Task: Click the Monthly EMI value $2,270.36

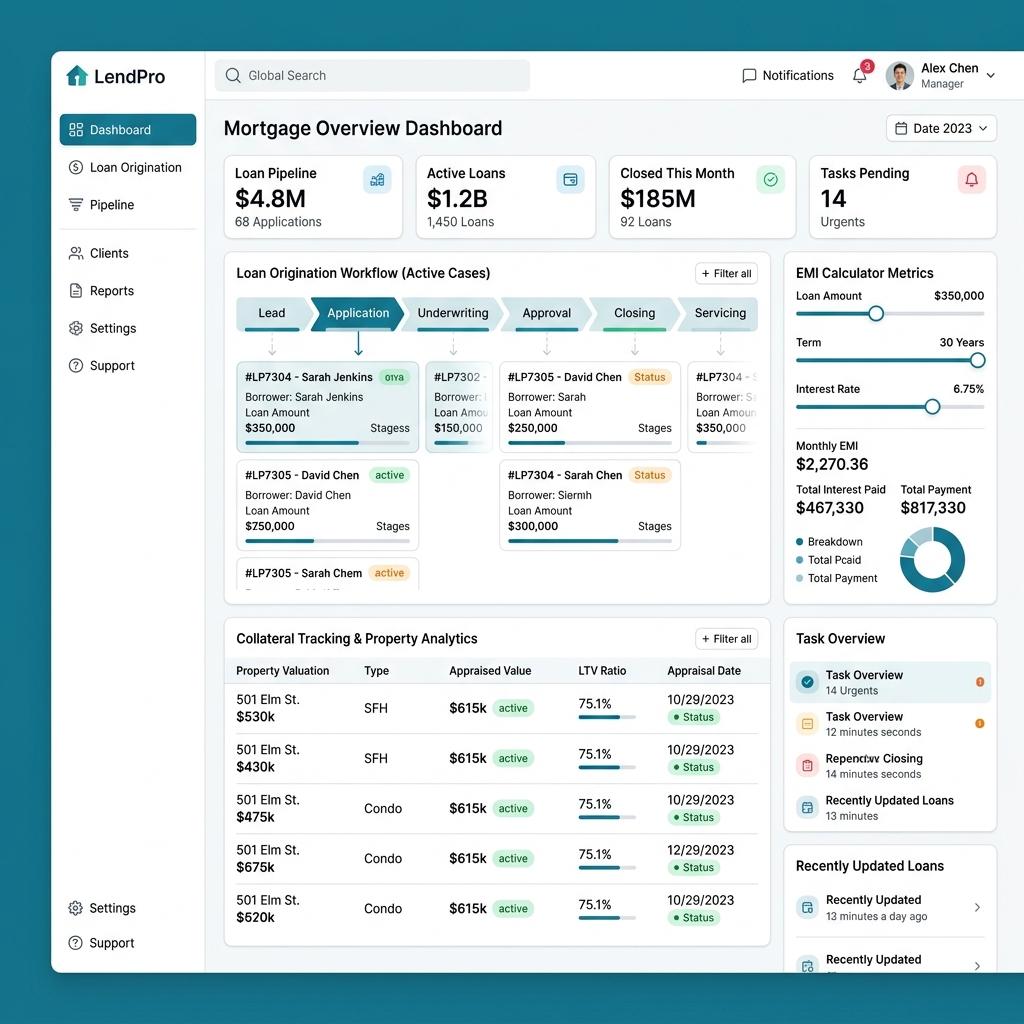Action: (832, 464)
